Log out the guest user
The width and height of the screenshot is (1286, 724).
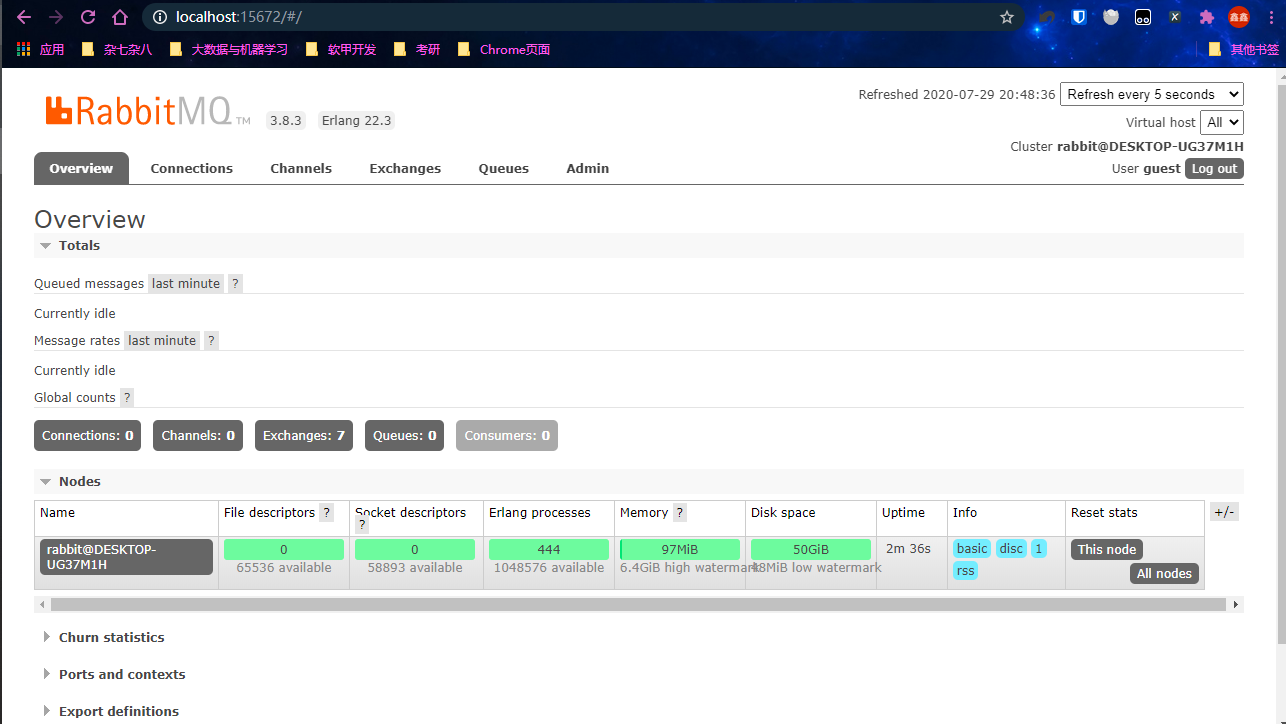pos(1214,169)
